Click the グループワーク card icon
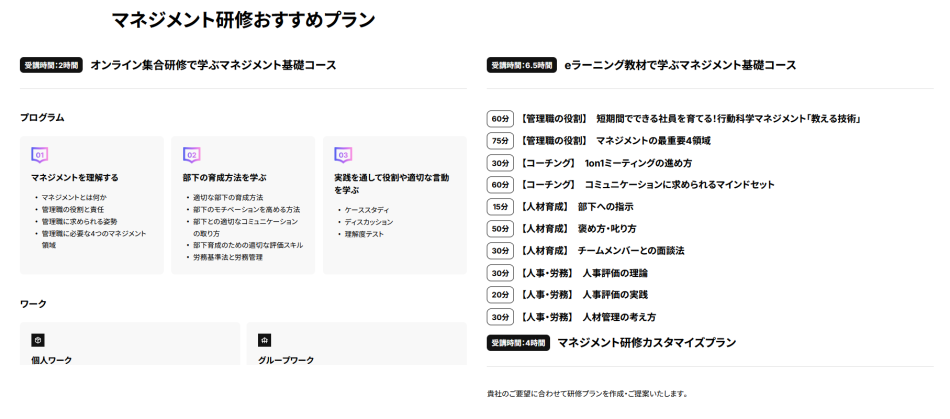This screenshot has height=419, width=950. [x=265, y=340]
